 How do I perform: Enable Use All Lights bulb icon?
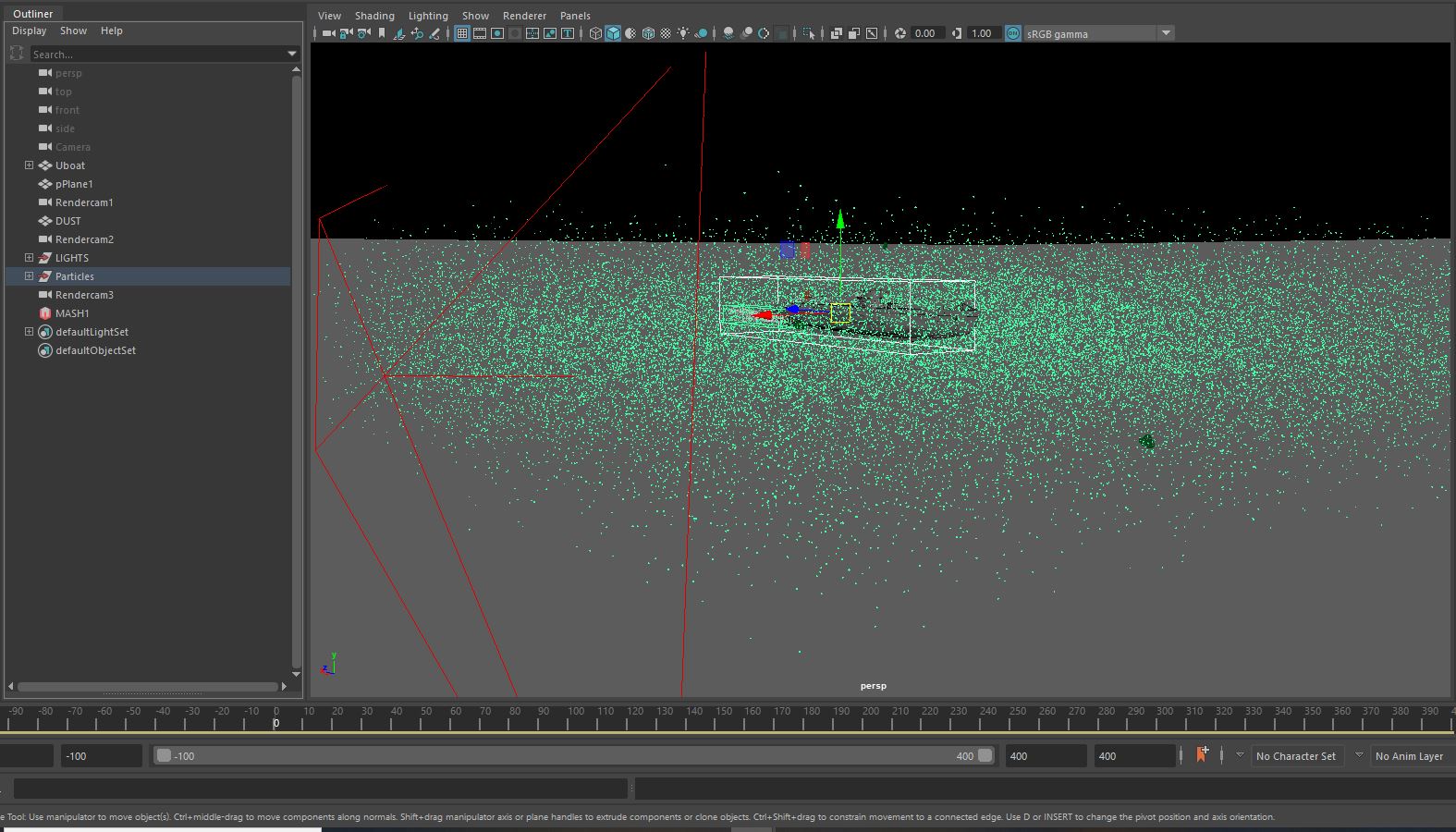[x=683, y=33]
